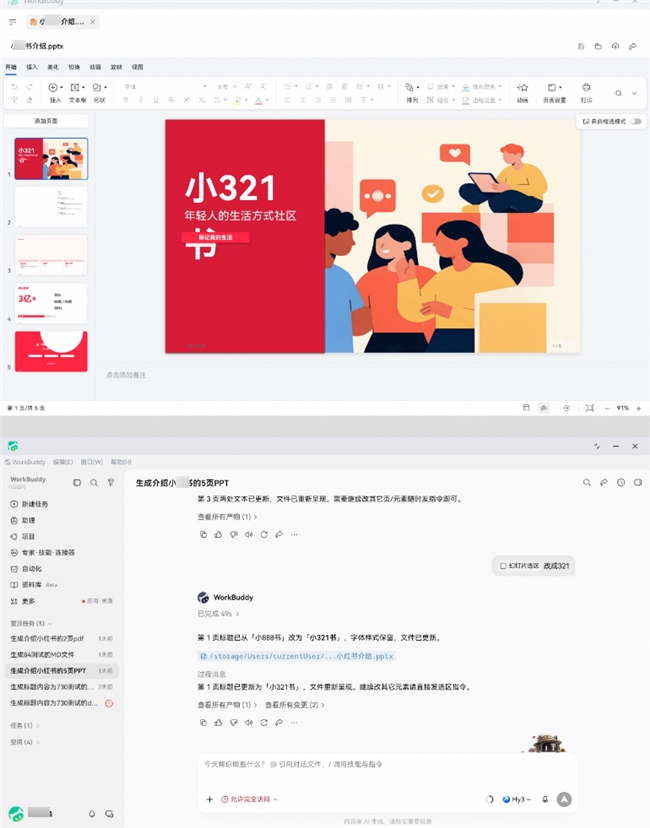Collapse the 置顶任务 (5) section
The height and width of the screenshot is (828, 650).
(31, 623)
